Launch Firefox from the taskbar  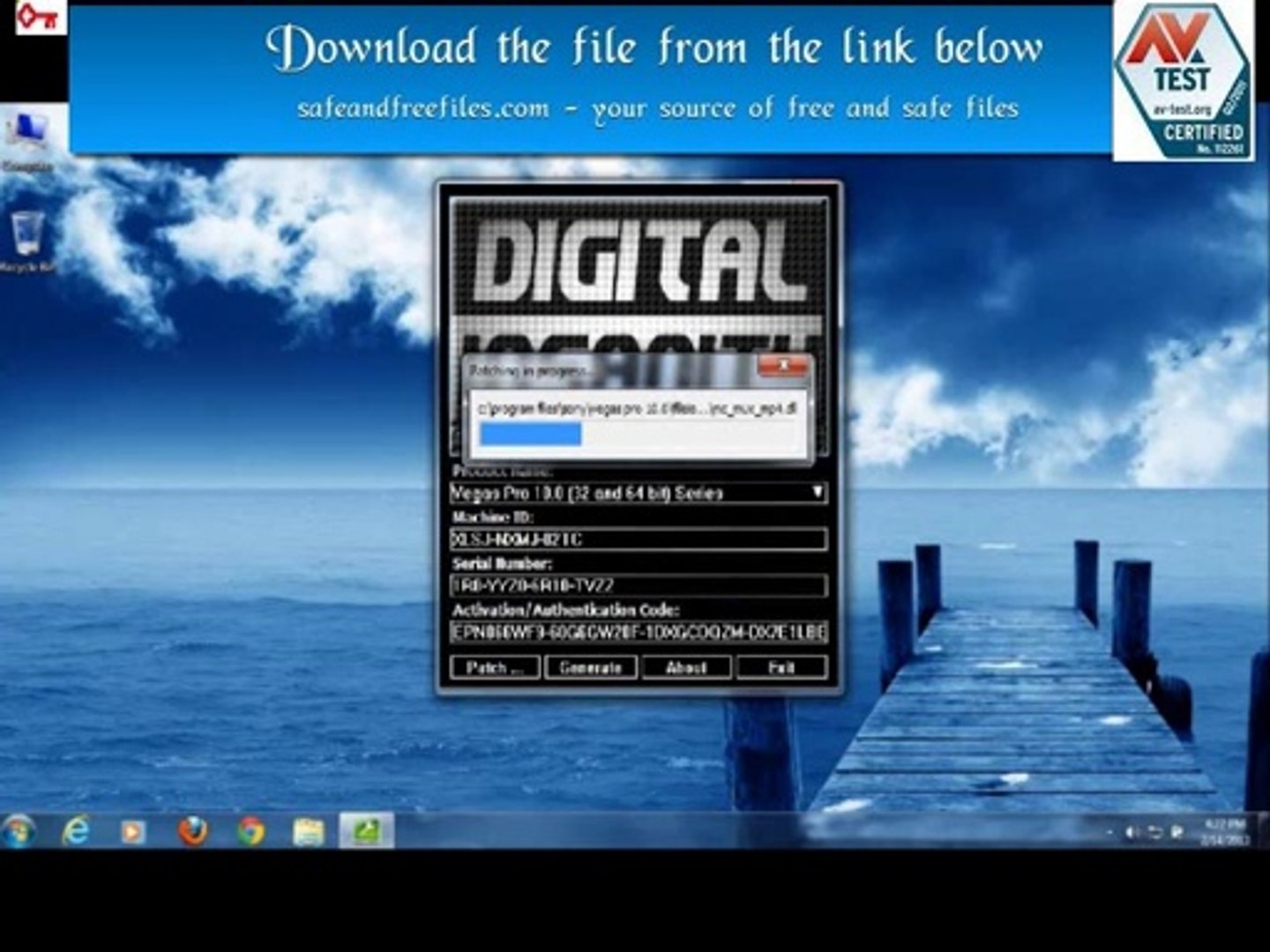[192, 830]
